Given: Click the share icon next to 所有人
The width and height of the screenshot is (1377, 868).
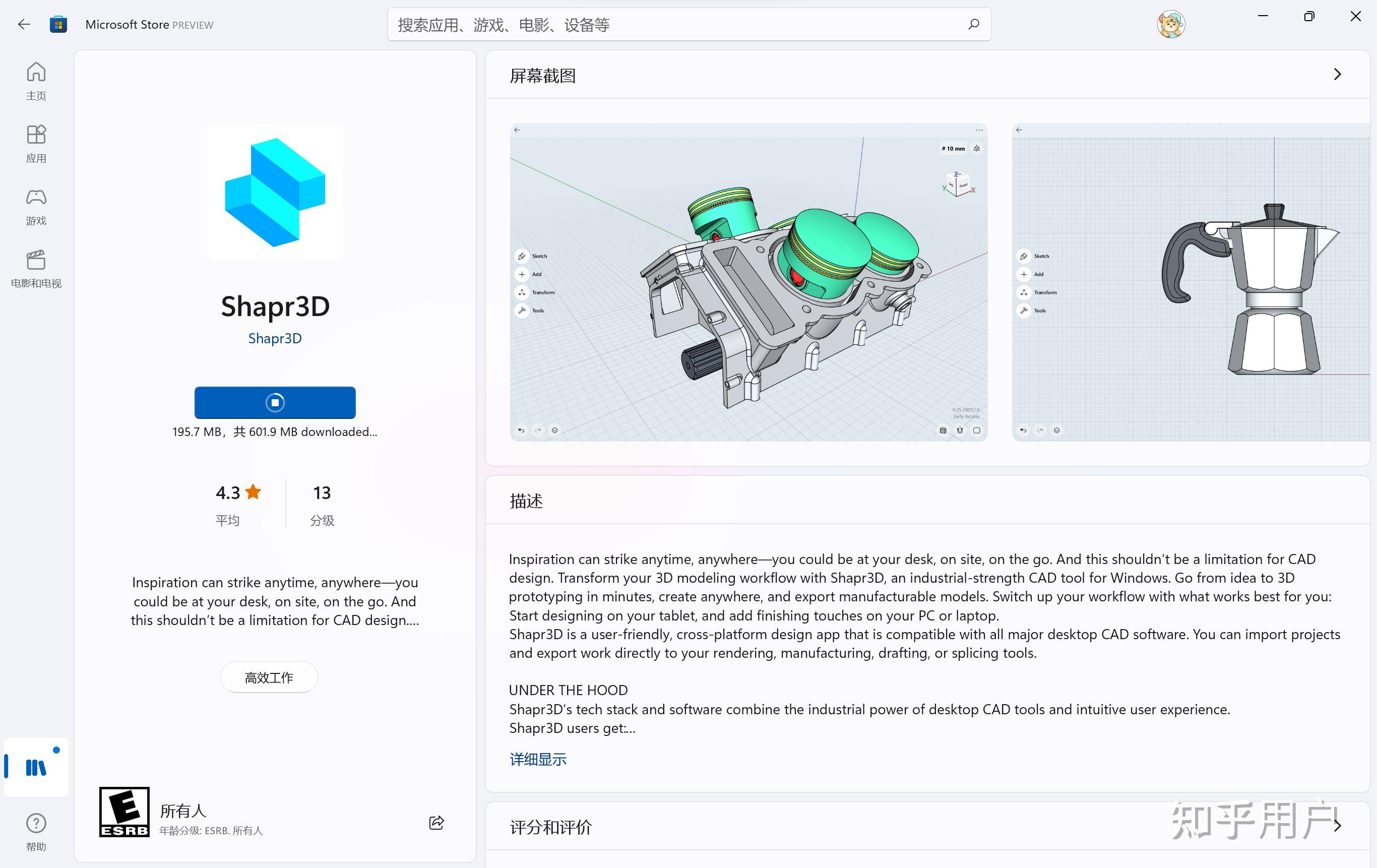Looking at the screenshot, I should tap(436, 822).
